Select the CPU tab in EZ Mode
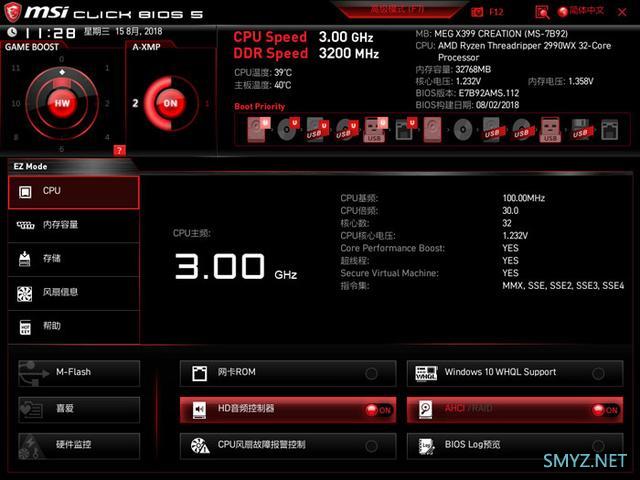The image size is (640, 480). pos(73,192)
